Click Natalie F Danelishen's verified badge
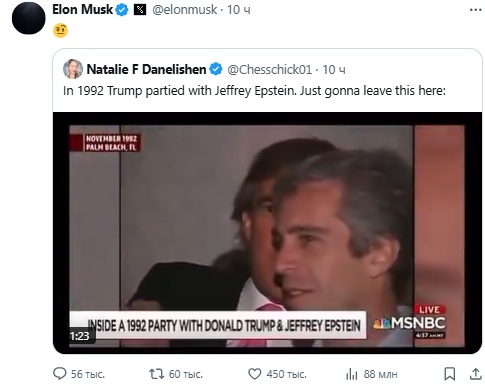Image resolution: width=485 pixels, height=391 pixels. [x=216, y=69]
